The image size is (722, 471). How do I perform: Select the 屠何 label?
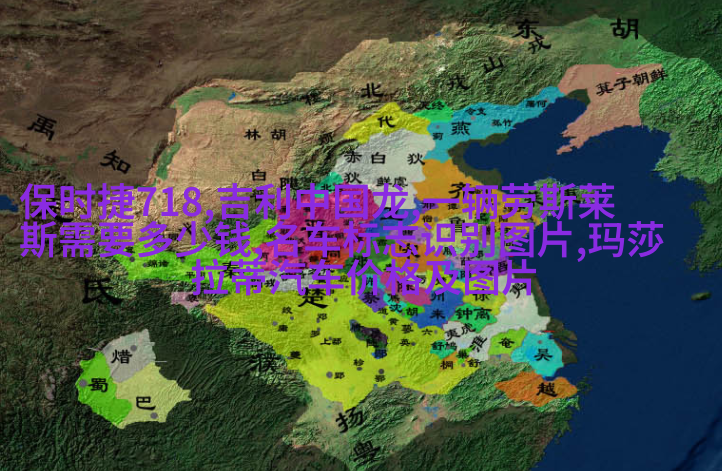[x=536, y=104]
